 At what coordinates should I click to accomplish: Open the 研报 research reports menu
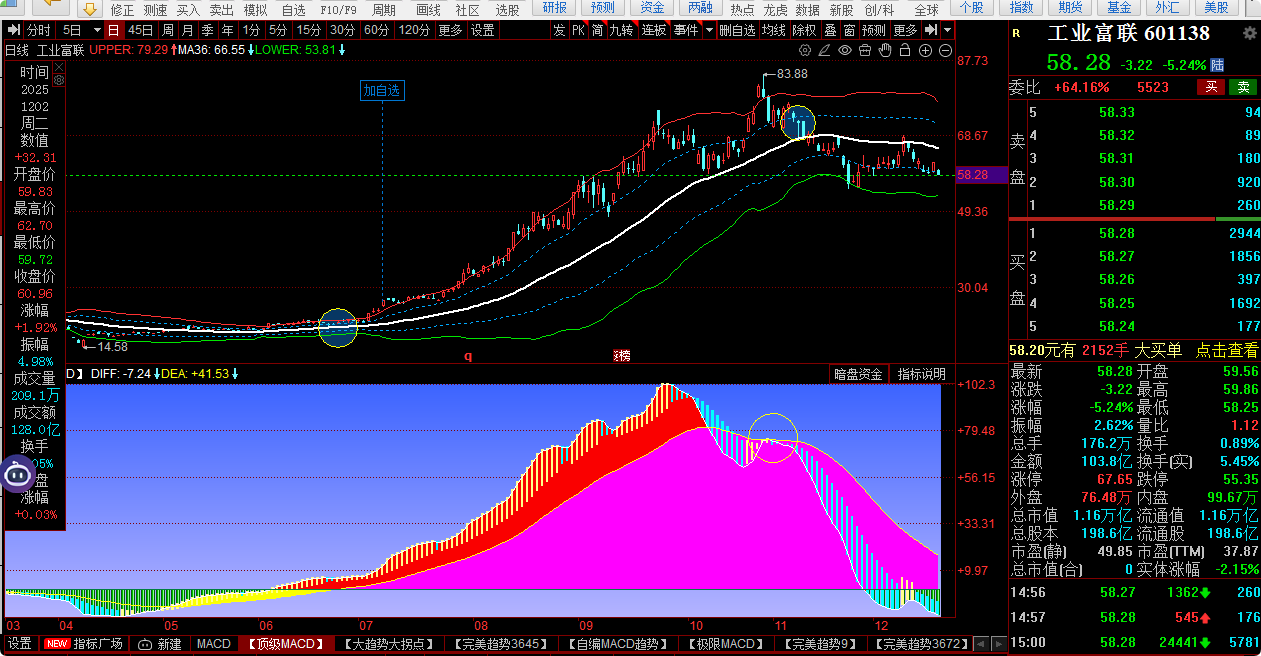click(x=554, y=8)
